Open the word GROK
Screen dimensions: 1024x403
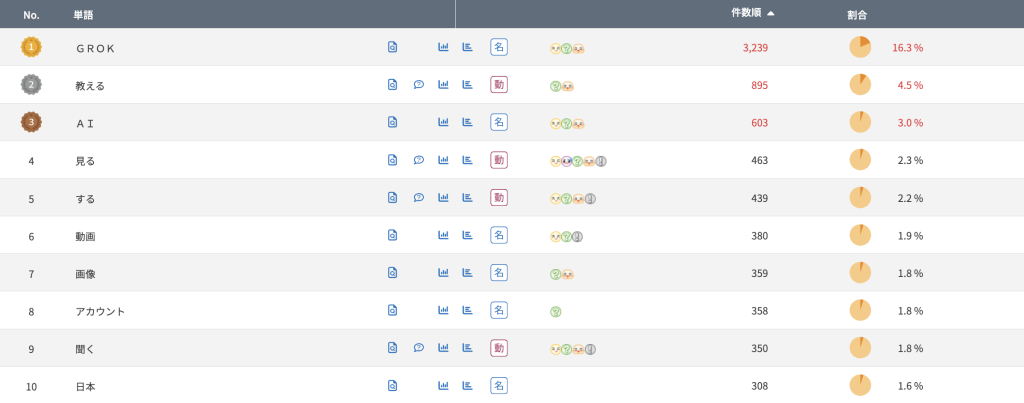click(x=95, y=48)
